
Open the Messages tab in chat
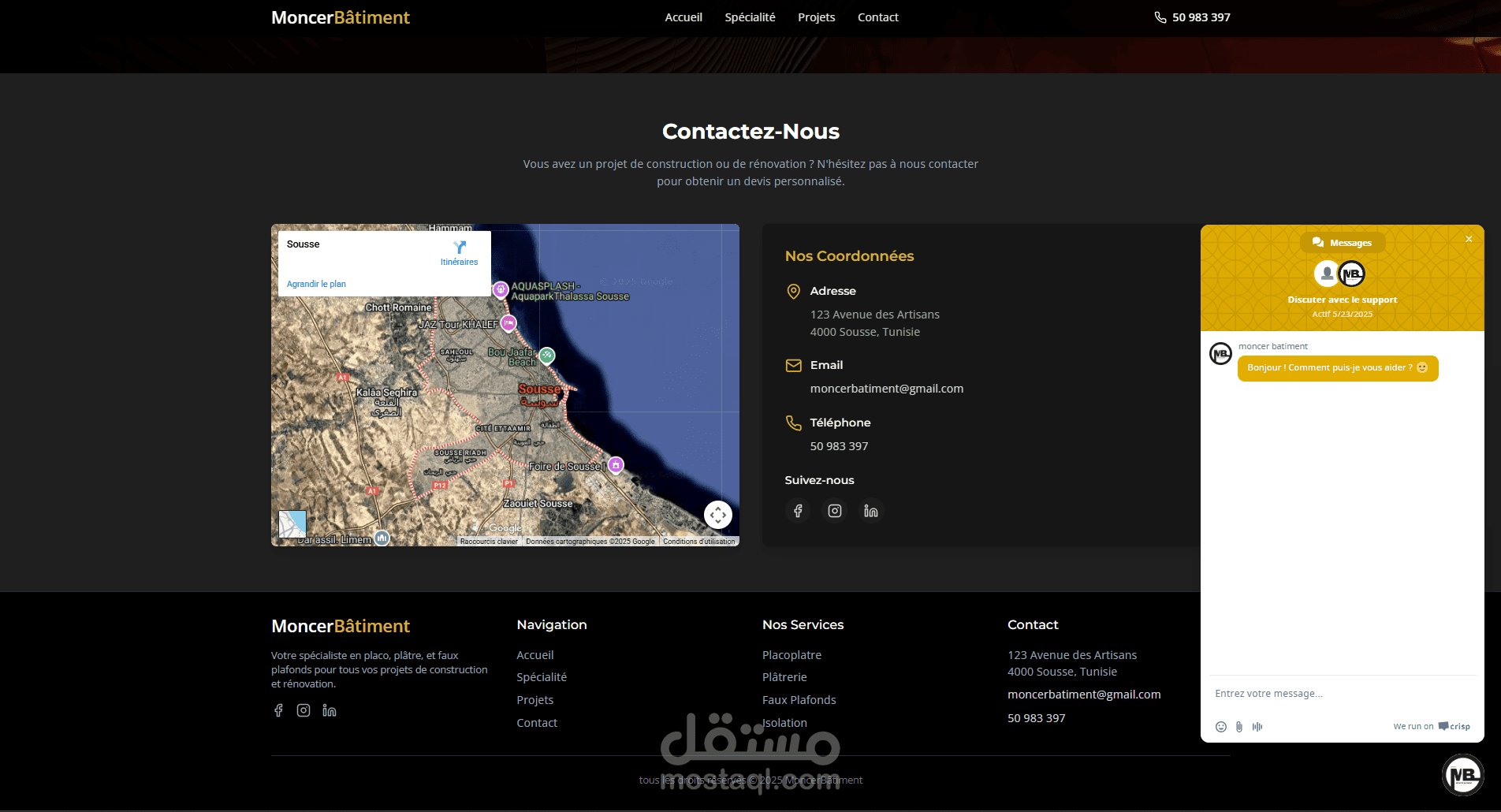[1343, 243]
